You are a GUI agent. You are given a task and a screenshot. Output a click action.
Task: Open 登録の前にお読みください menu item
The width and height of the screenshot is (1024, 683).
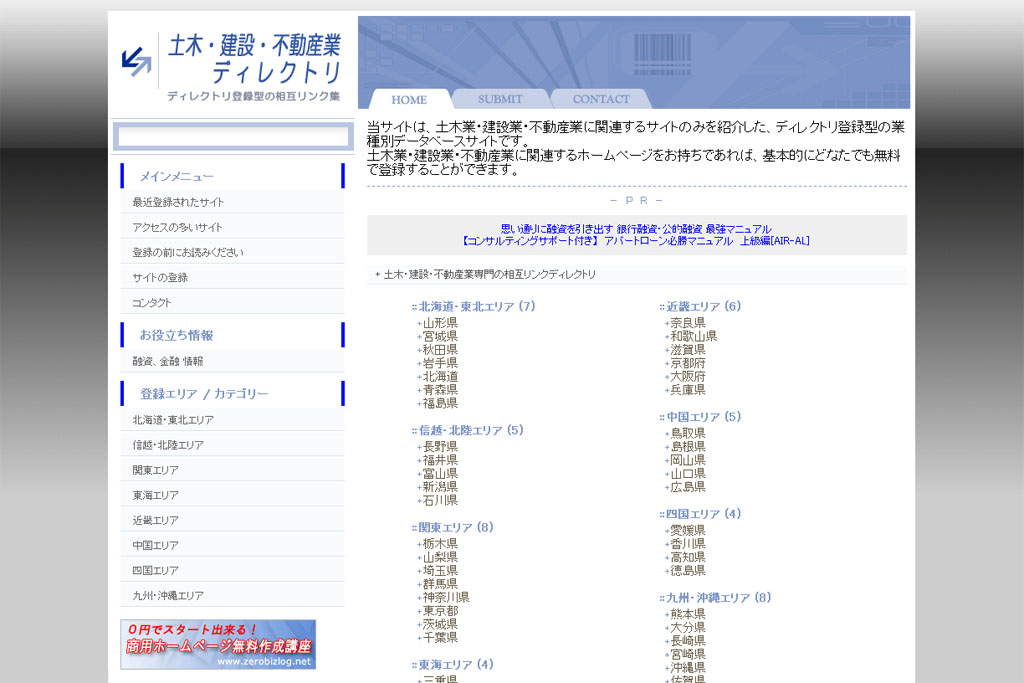pos(188,252)
